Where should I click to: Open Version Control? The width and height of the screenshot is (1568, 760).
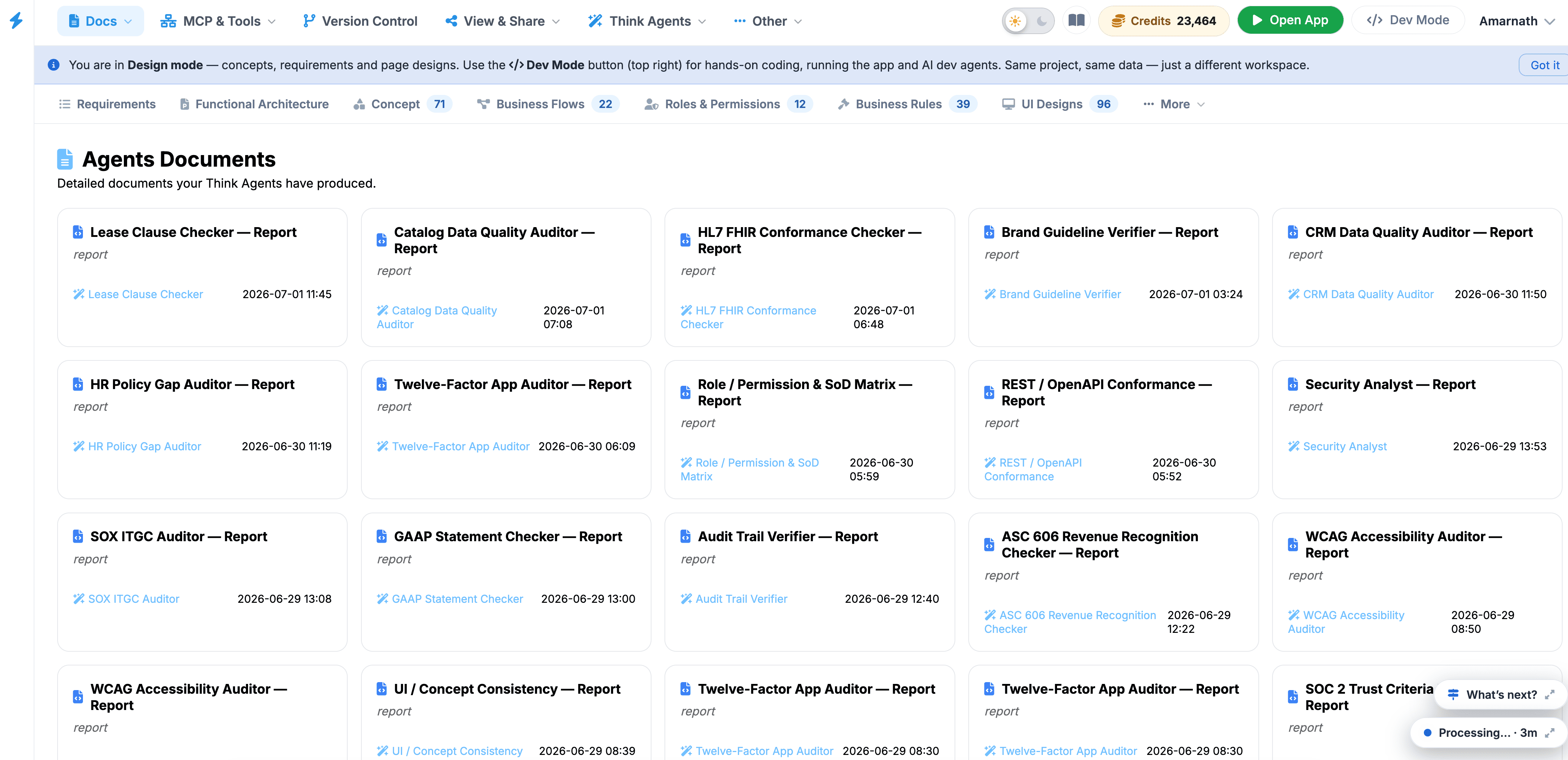[360, 21]
